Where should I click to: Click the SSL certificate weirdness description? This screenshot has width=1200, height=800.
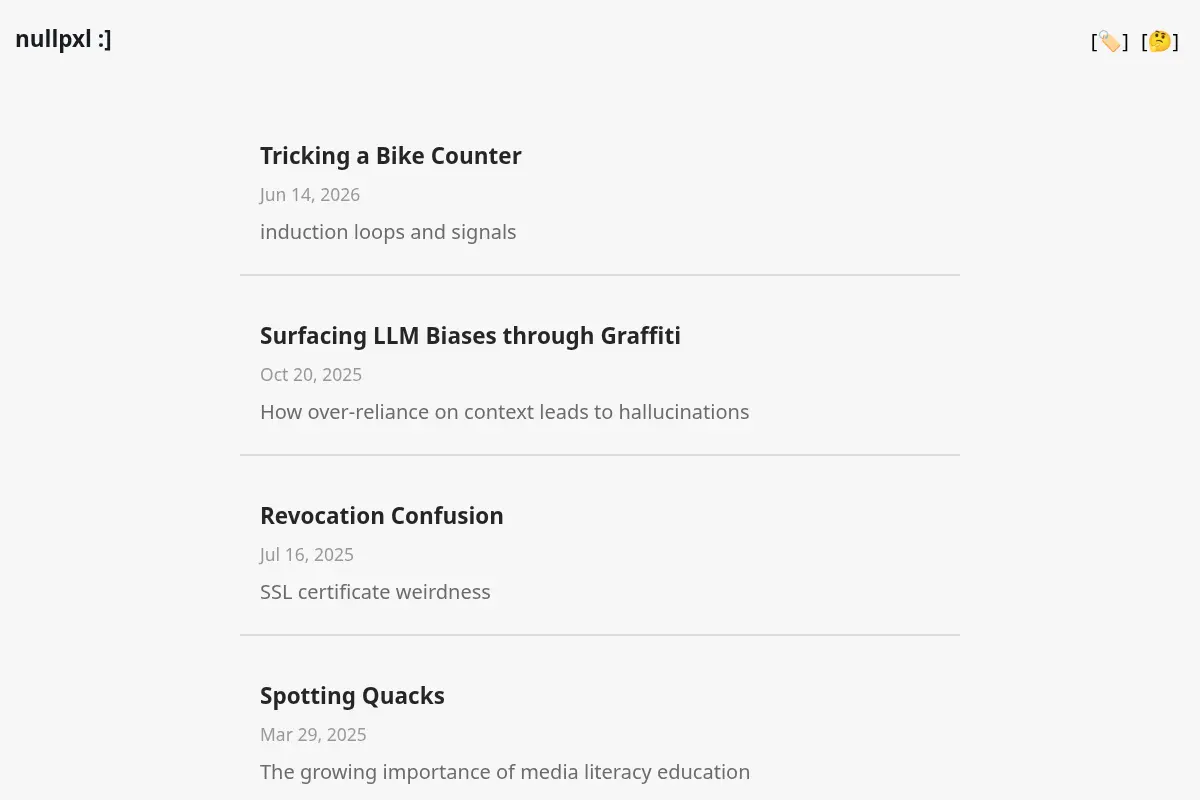(x=375, y=592)
